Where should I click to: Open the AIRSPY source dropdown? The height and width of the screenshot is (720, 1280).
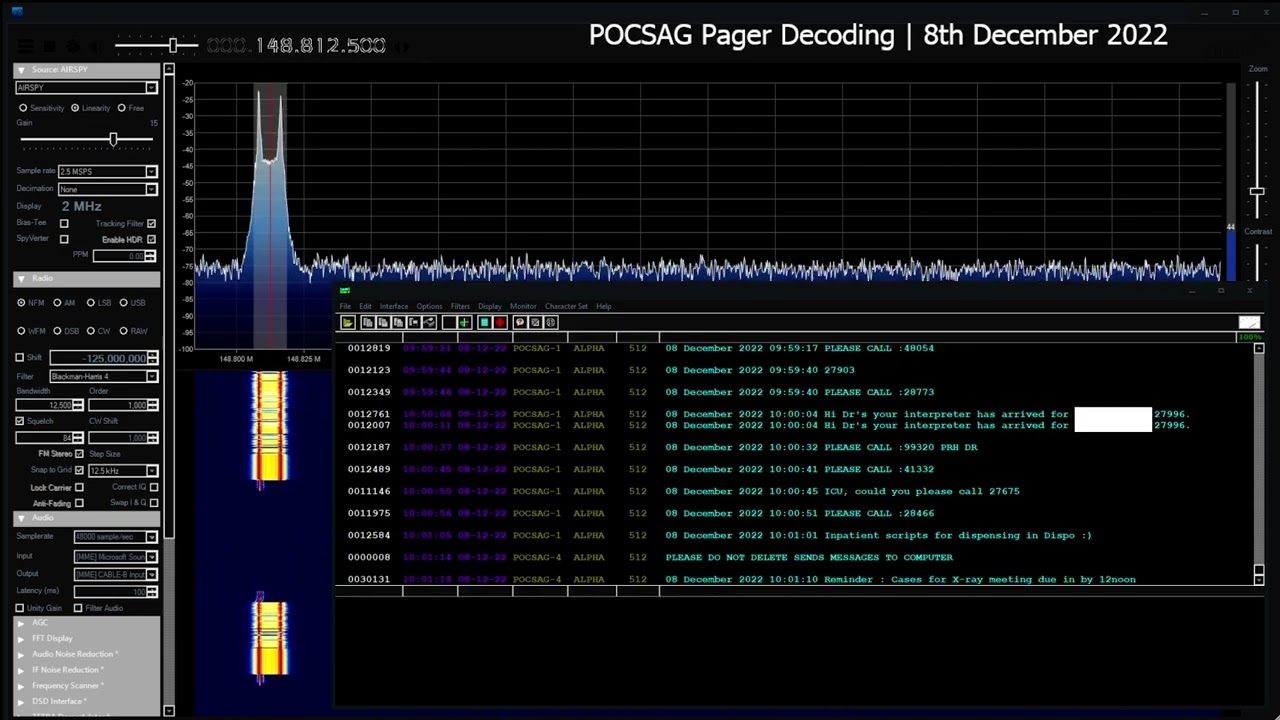pos(87,88)
